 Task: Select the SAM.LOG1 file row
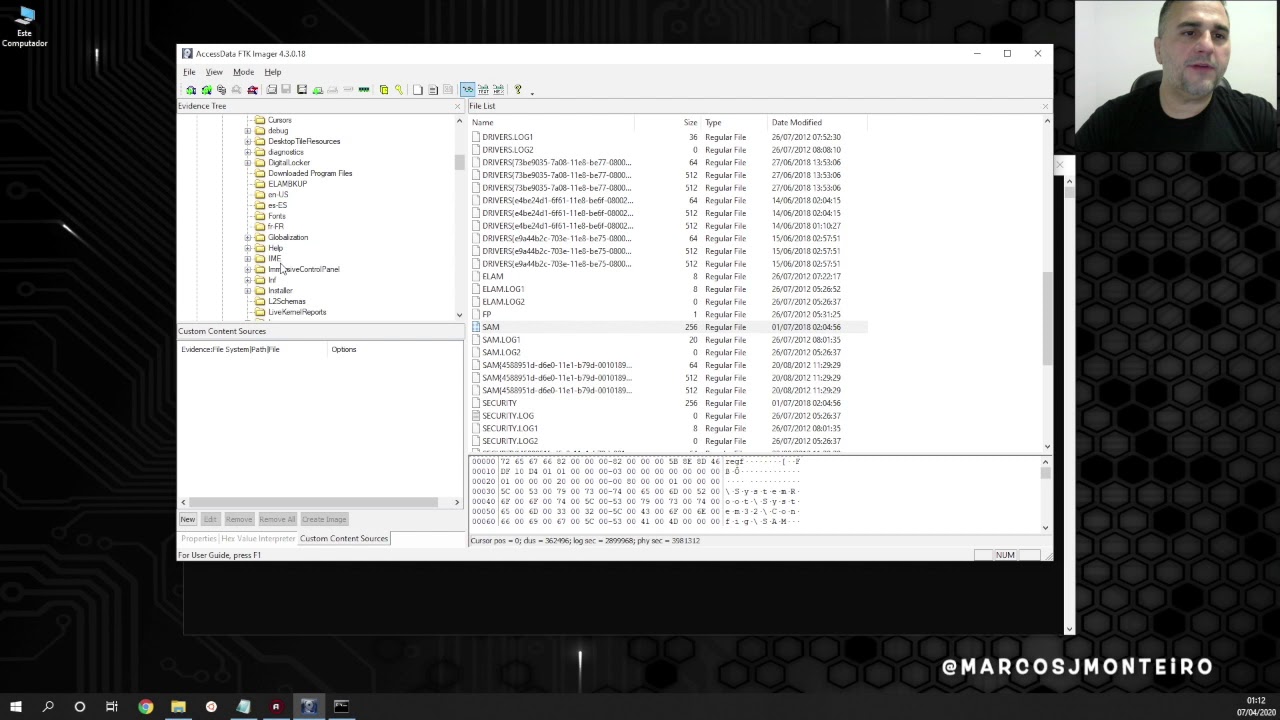tap(668, 340)
